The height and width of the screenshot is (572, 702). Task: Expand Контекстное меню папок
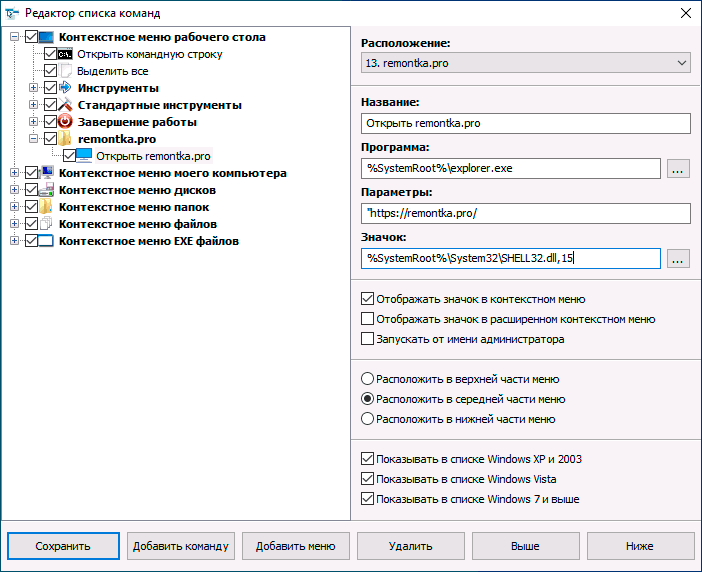click(14, 207)
